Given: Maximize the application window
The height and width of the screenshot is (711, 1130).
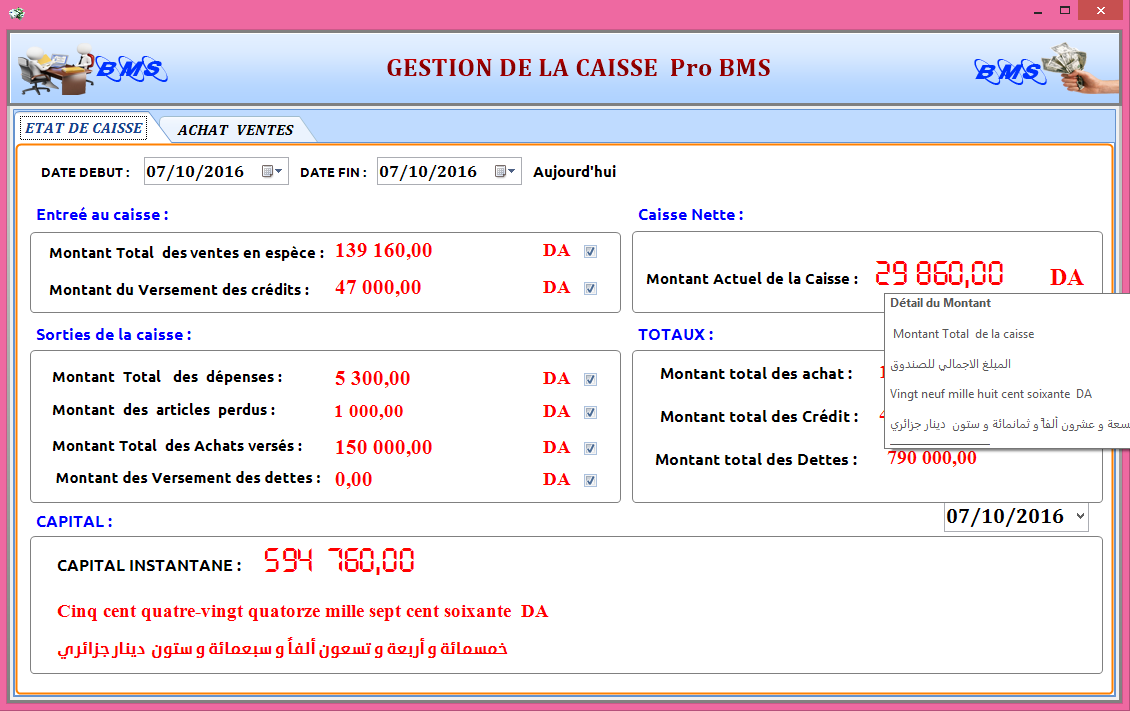Looking at the screenshot, I should click(1064, 11).
